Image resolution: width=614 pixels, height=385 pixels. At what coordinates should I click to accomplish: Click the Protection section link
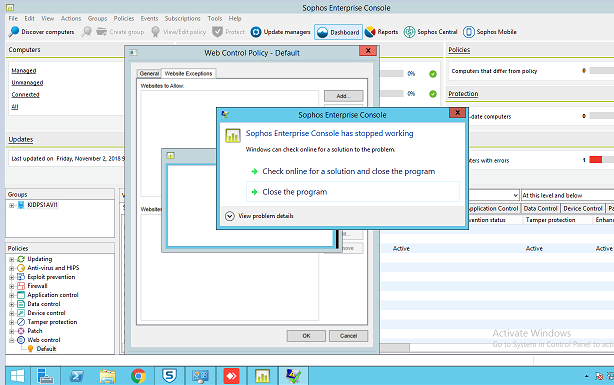(463, 94)
